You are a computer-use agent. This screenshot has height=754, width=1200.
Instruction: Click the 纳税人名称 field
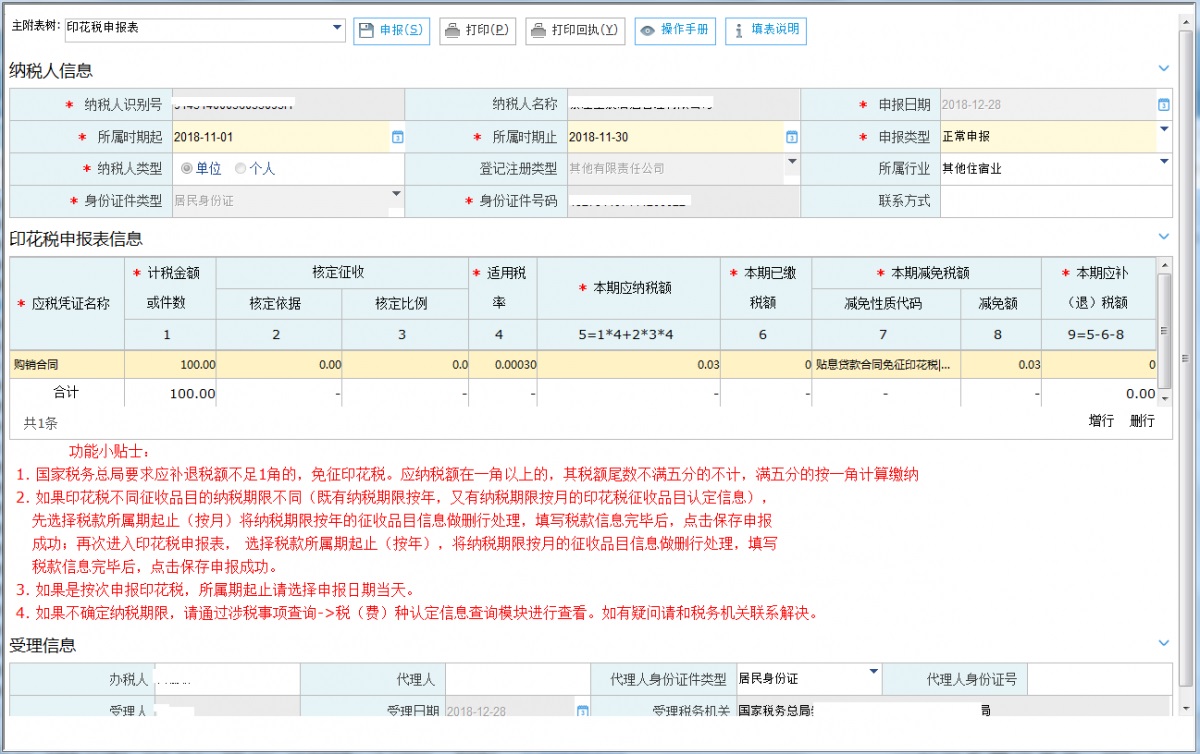tap(683, 105)
